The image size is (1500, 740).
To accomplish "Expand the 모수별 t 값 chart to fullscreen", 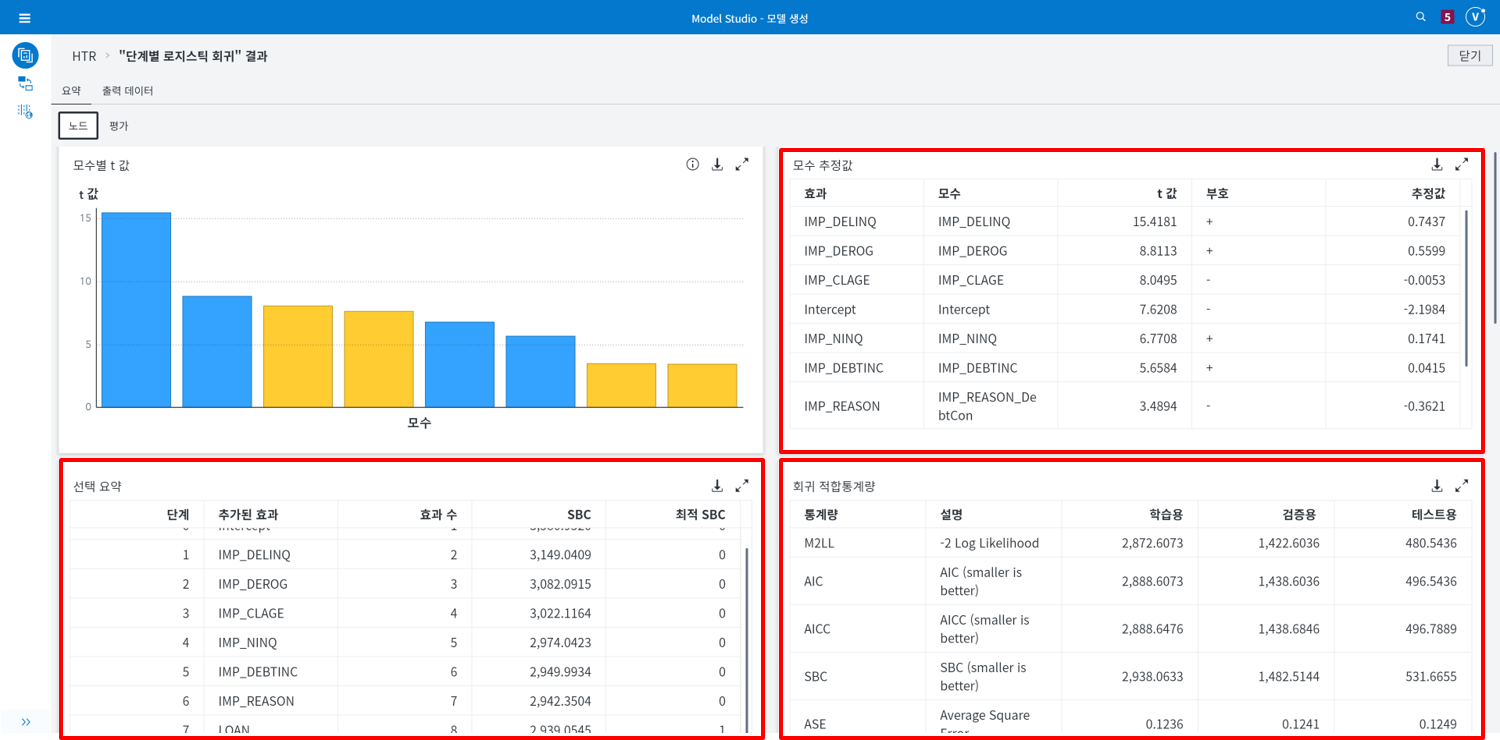I will 741,164.
